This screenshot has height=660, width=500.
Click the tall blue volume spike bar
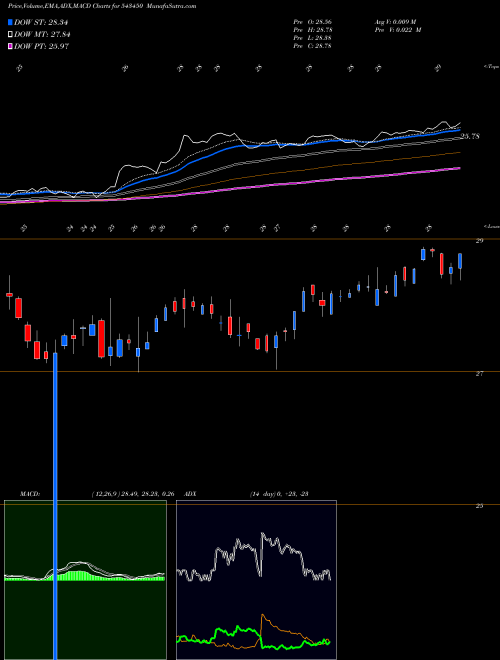[55, 505]
